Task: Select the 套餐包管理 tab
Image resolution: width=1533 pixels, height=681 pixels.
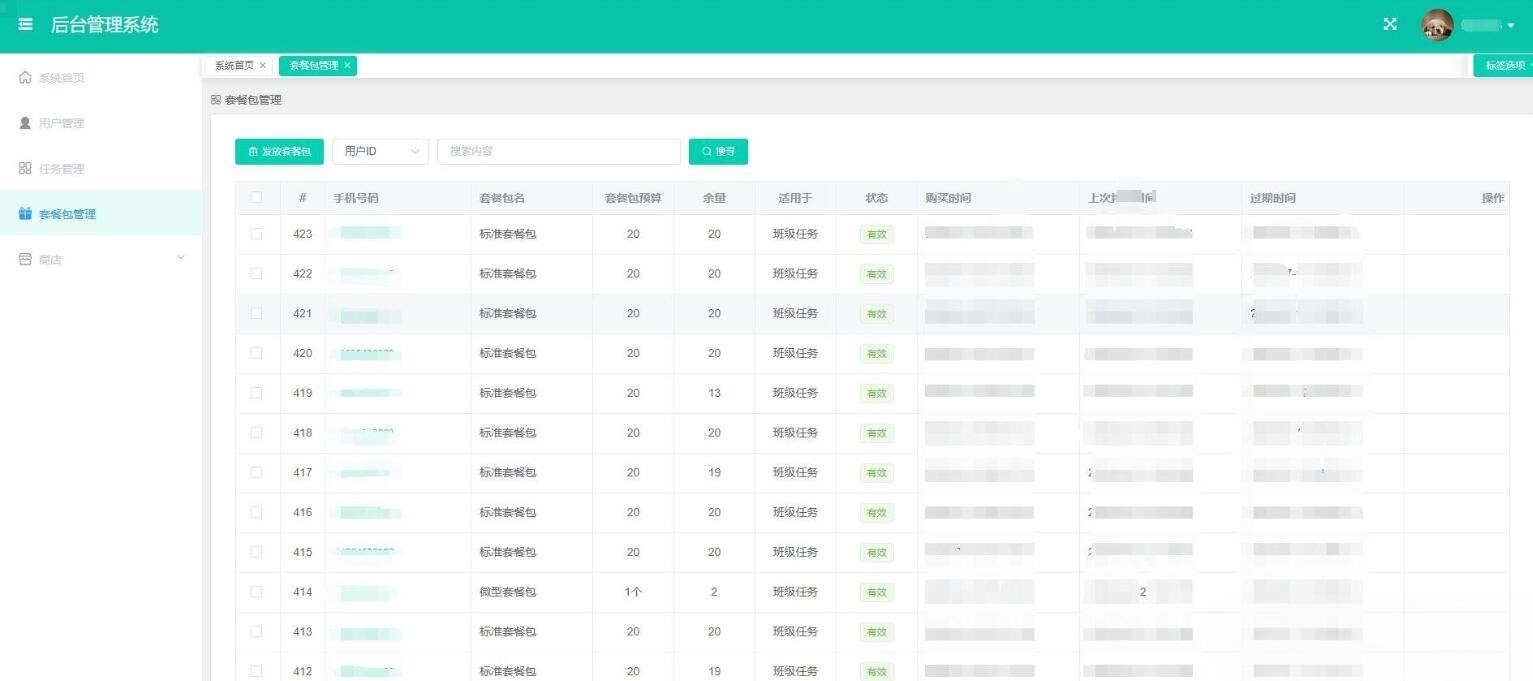Action: point(311,65)
